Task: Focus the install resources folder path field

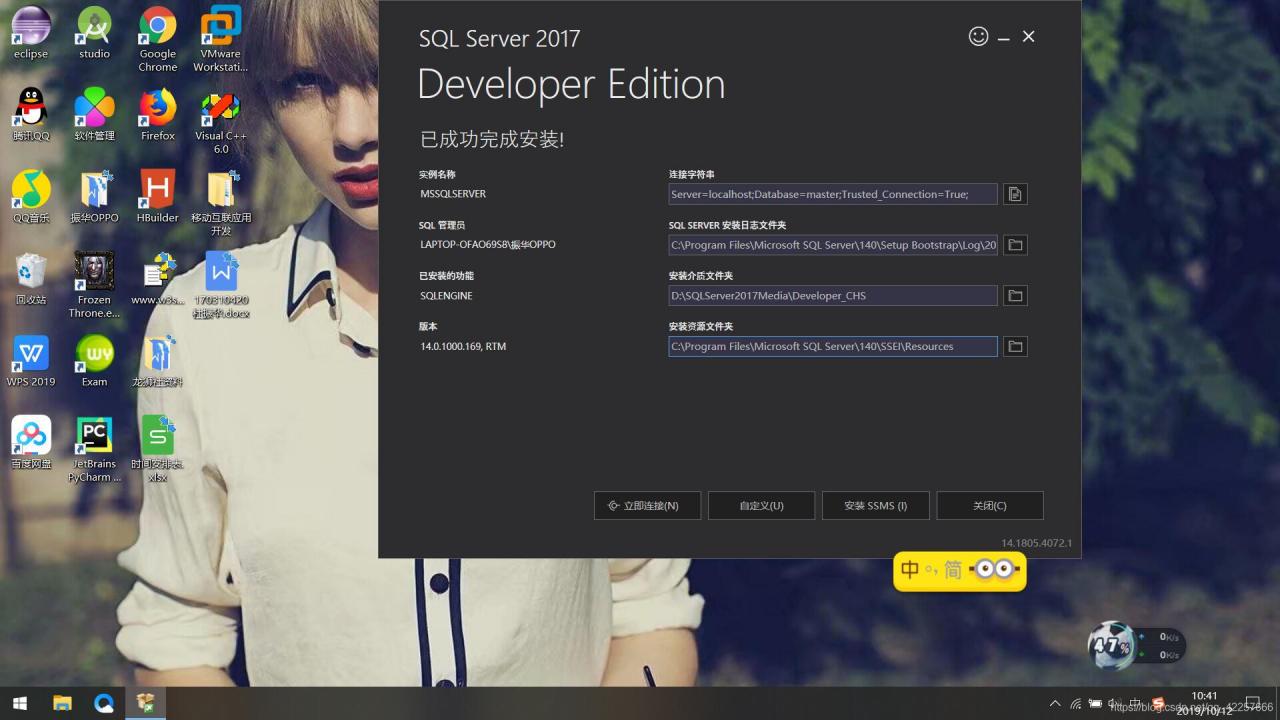Action: click(x=833, y=346)
